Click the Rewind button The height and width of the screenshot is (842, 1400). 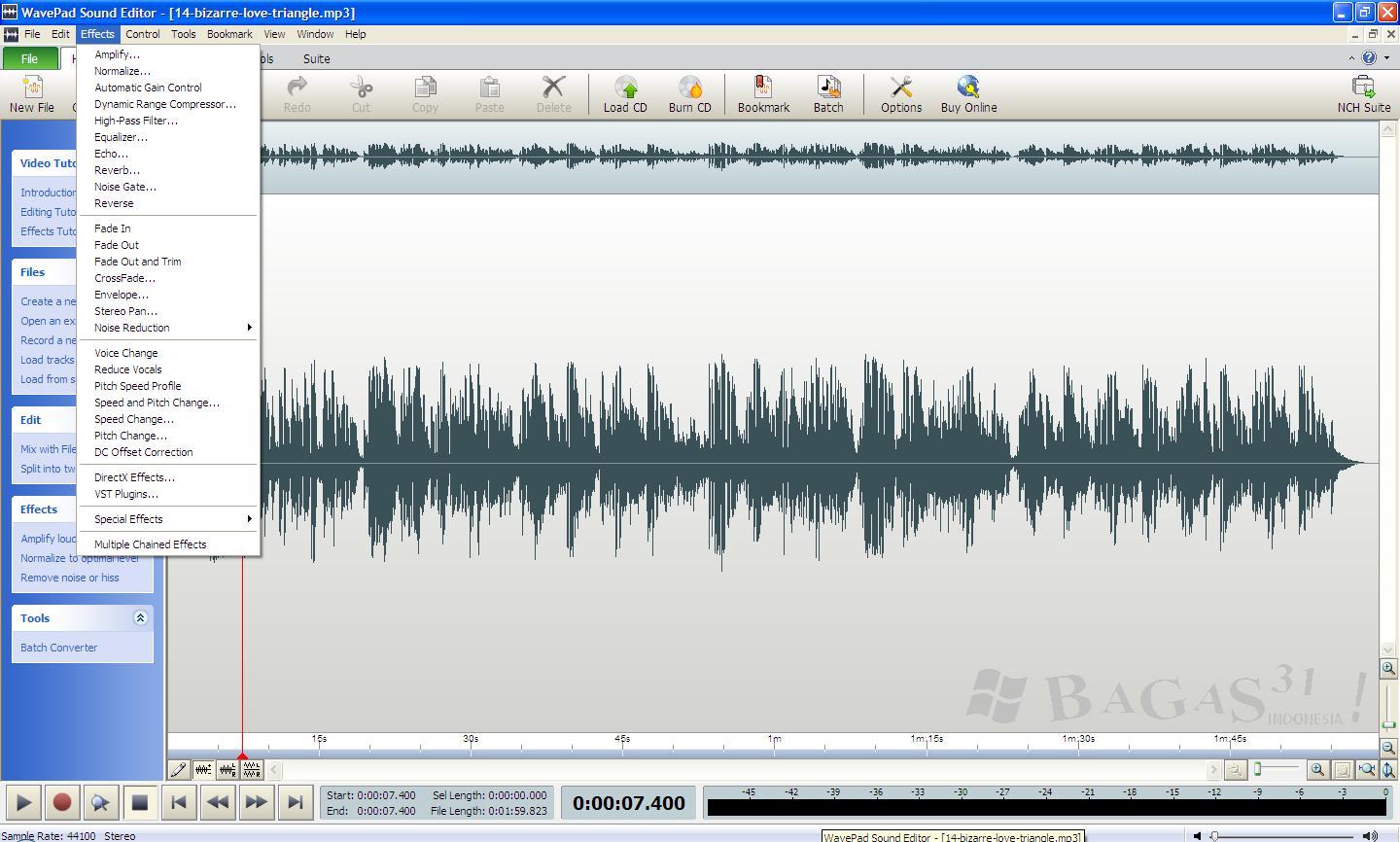coord(217,803)
